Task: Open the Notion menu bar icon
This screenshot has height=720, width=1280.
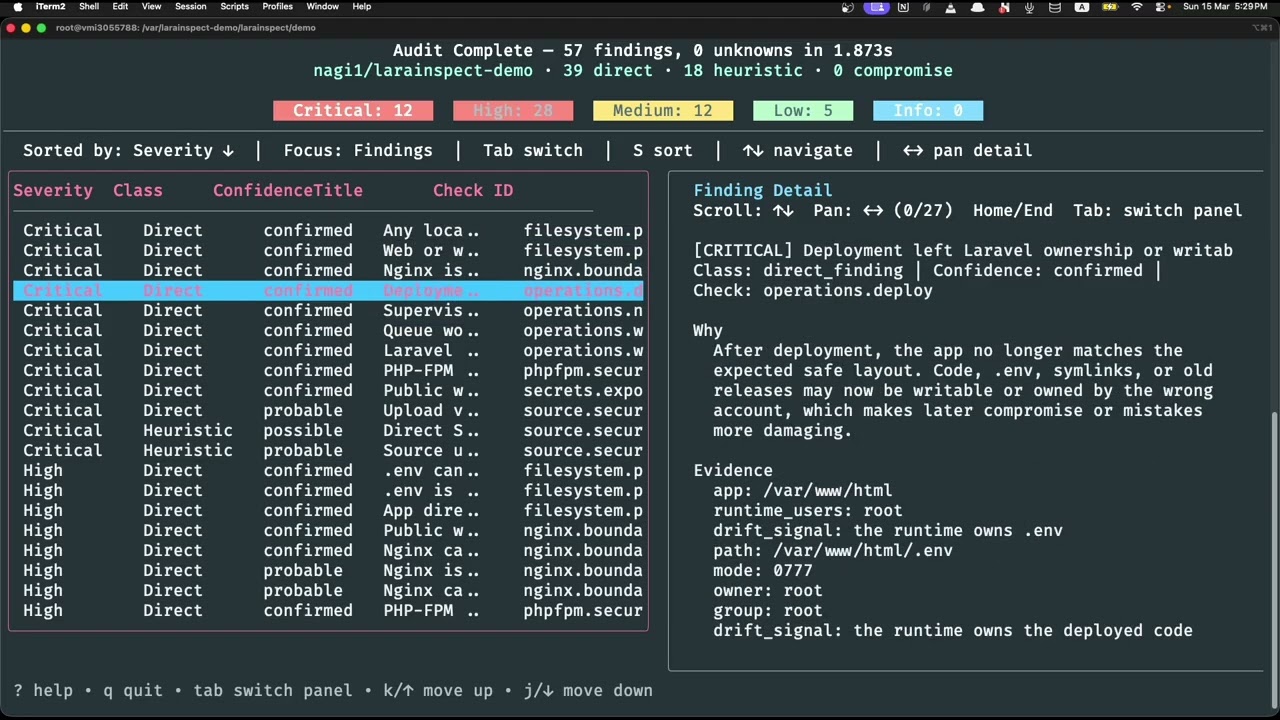Action: (903, 6)
